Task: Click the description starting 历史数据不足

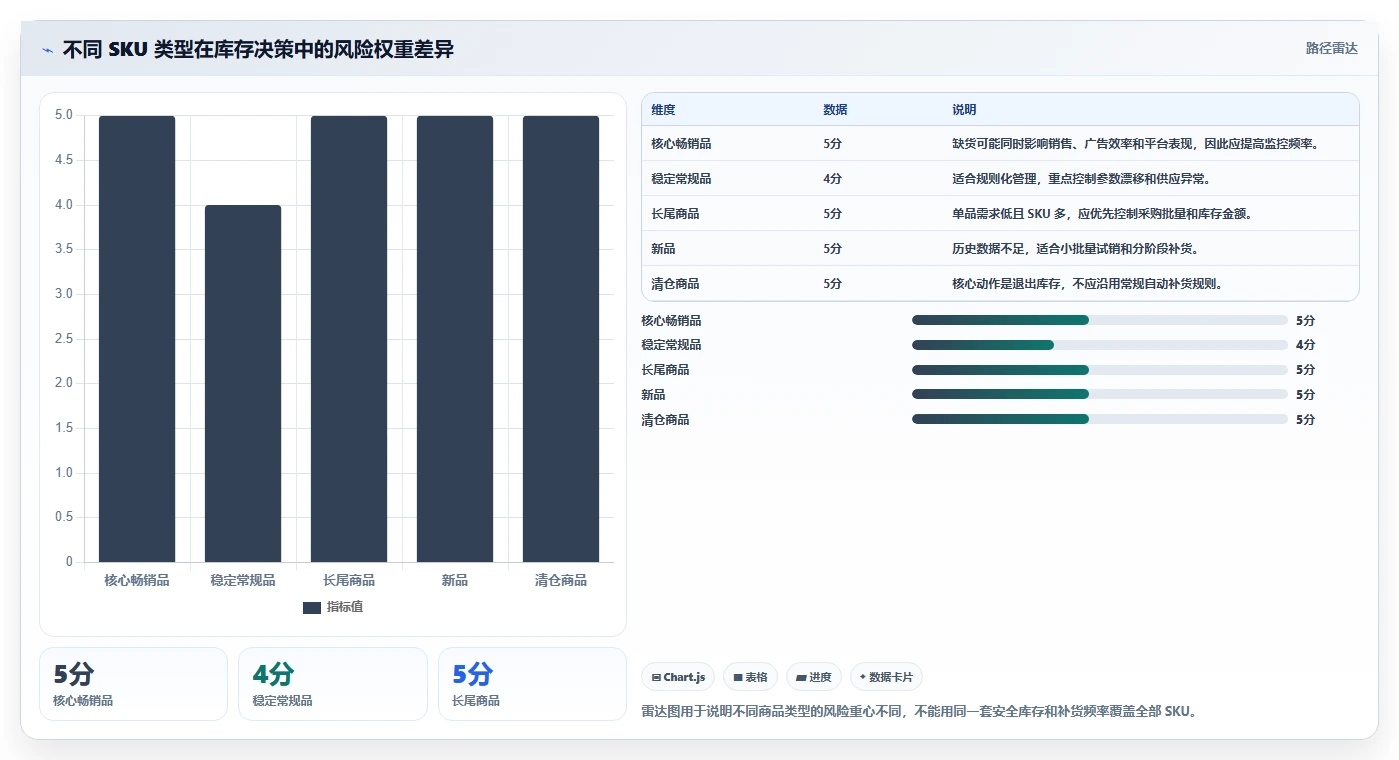Action: (x=1075, y=249)
